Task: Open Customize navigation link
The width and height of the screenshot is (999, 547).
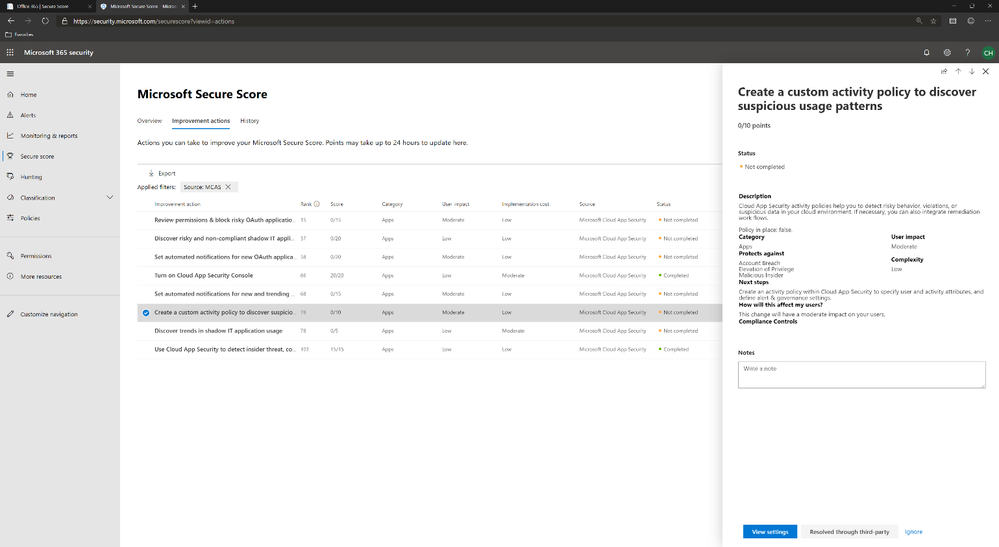Action: pos(48,314)
